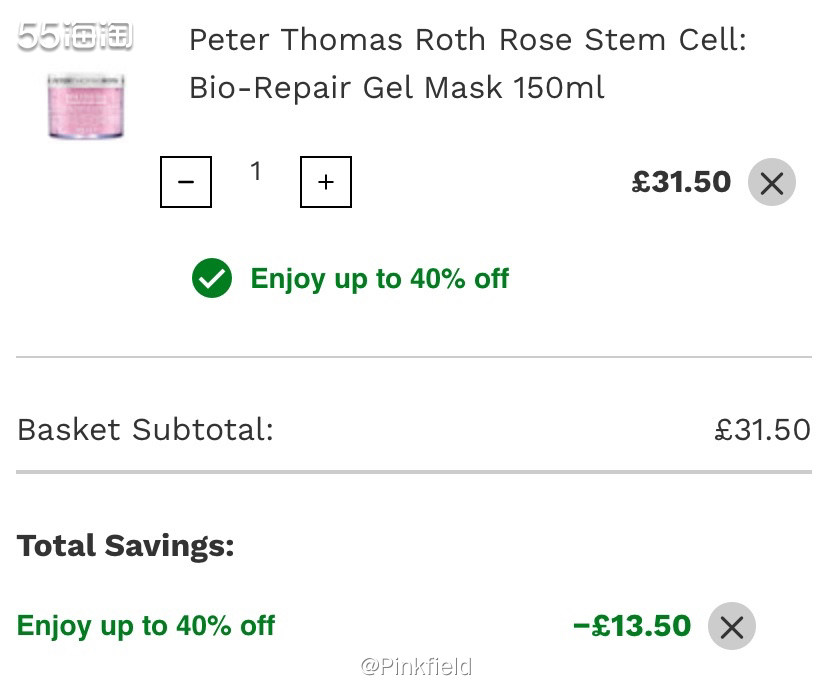Click the 55海淘 watermark logo
The image size is (828, 700).
click(75, 38)
